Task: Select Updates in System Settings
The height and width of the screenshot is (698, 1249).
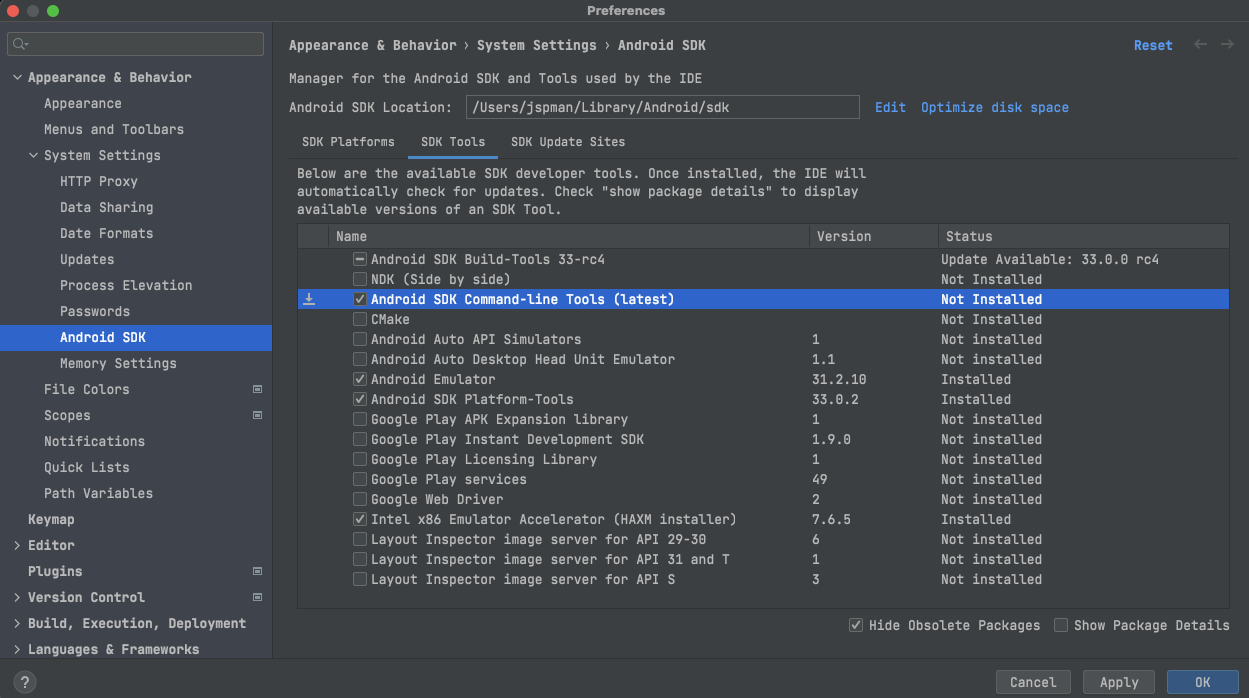Action: point(87,259)
